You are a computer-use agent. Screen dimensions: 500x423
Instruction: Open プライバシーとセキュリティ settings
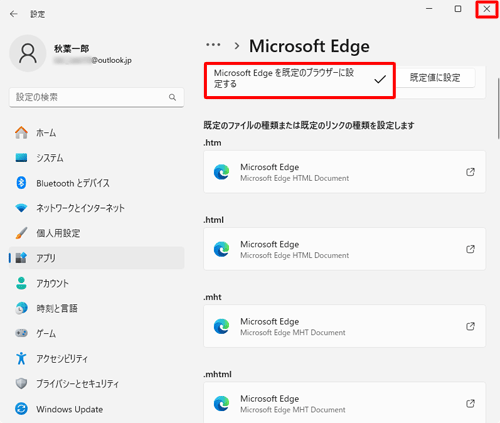pyautogui.click(x=97, y=384)
